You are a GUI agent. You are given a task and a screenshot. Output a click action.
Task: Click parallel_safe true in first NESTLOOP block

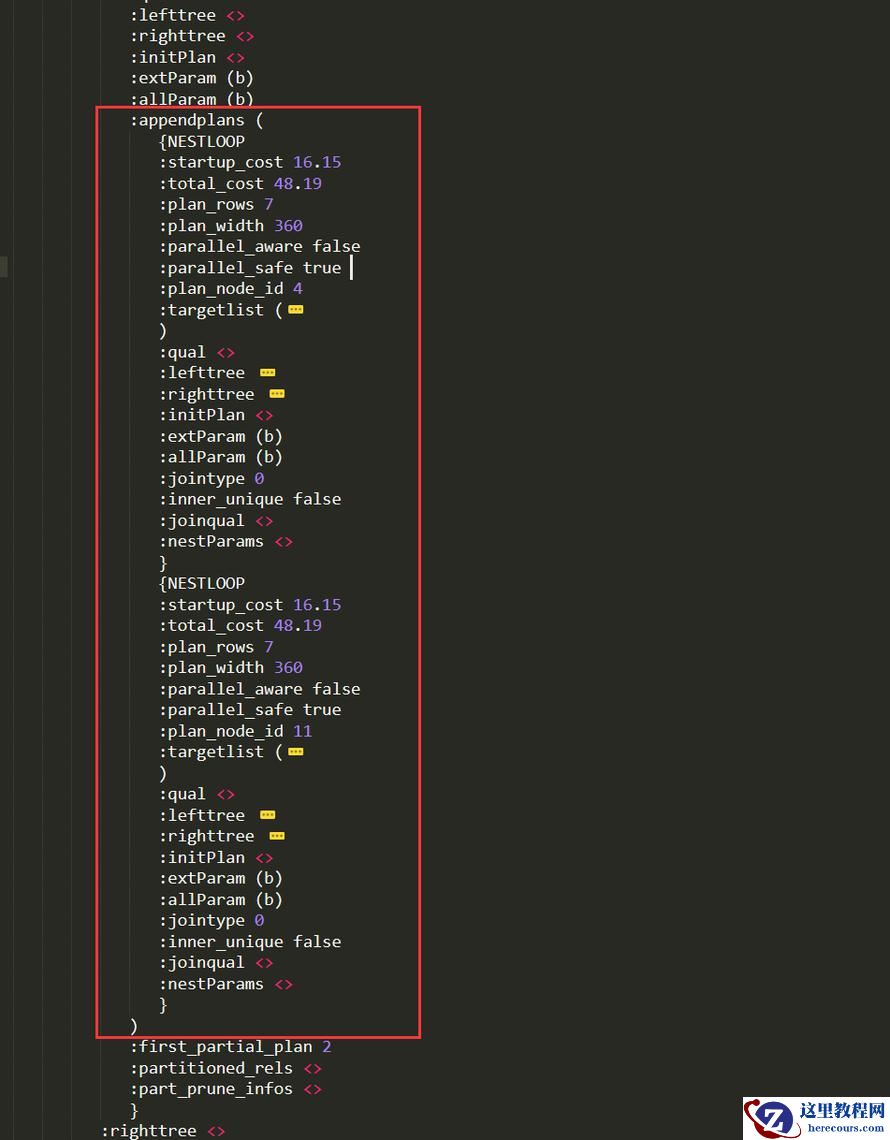(250, 268)
